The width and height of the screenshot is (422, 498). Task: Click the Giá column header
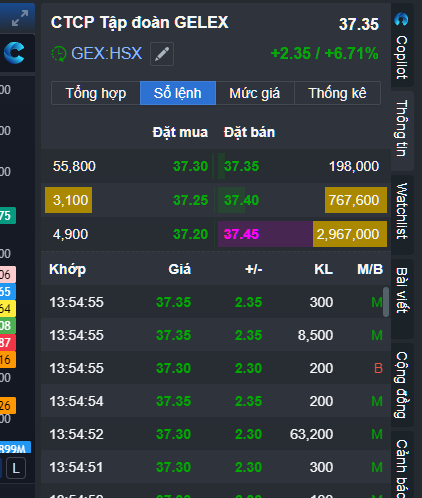(179, 269)
